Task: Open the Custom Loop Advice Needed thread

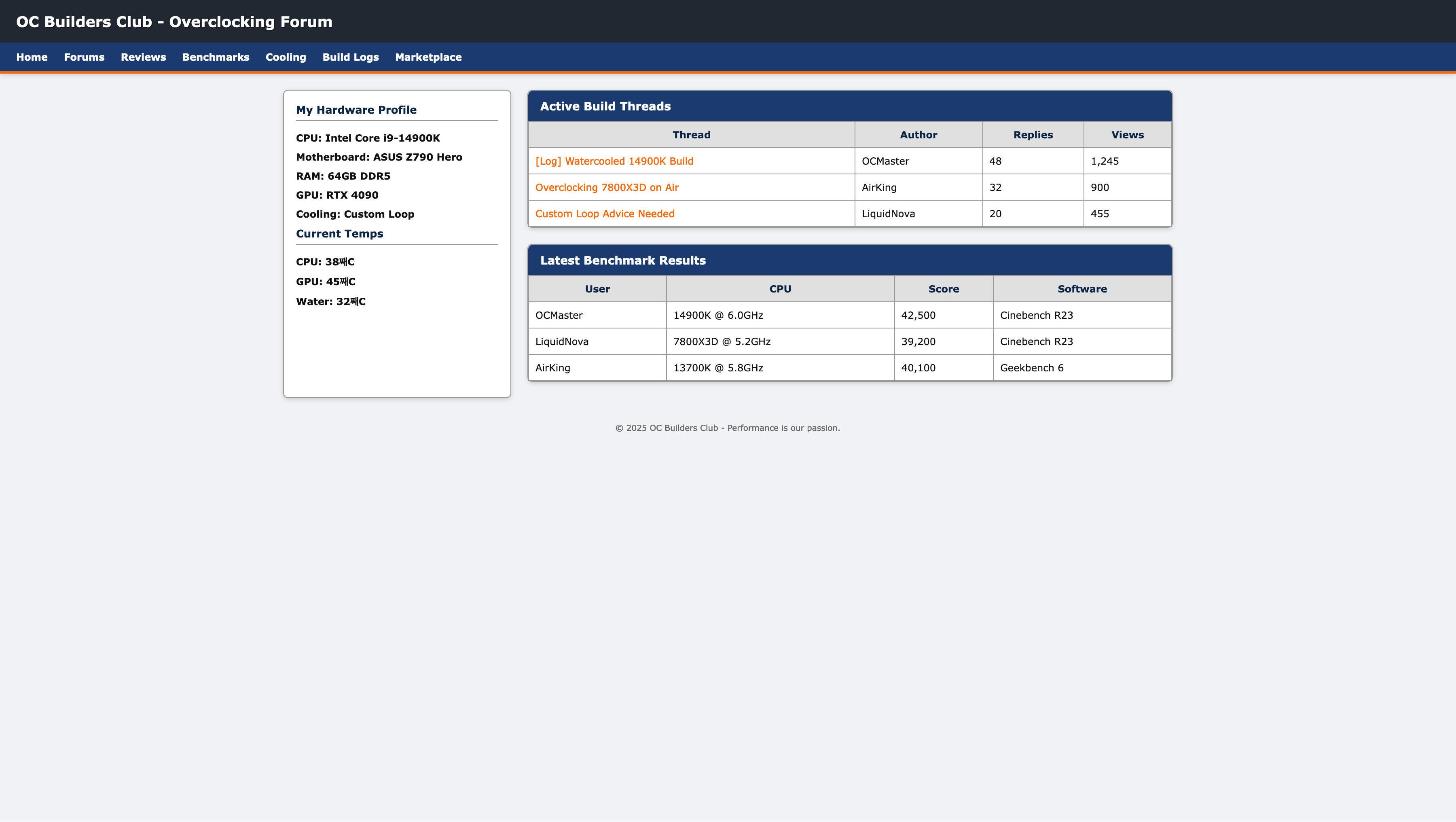Action: [604, 214]
